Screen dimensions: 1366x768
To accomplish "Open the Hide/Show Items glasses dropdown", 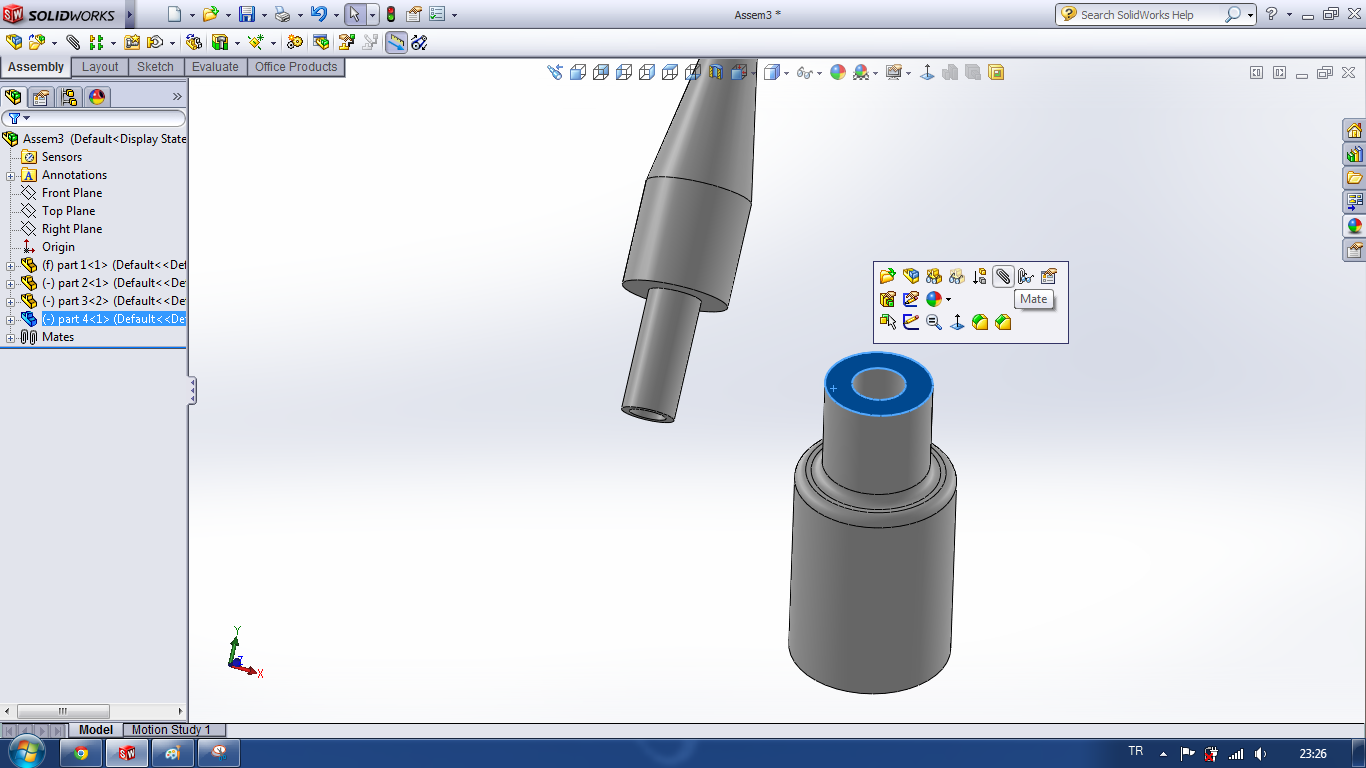I will pos(807,72).
